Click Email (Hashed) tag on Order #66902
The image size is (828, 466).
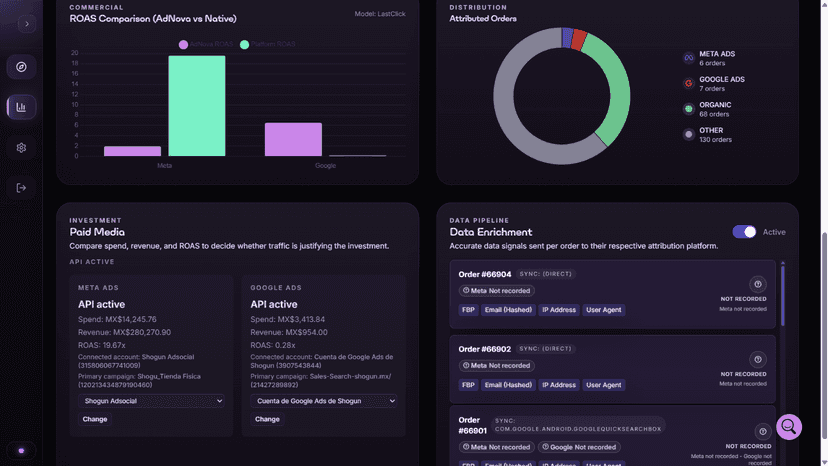tap(508, 385)
